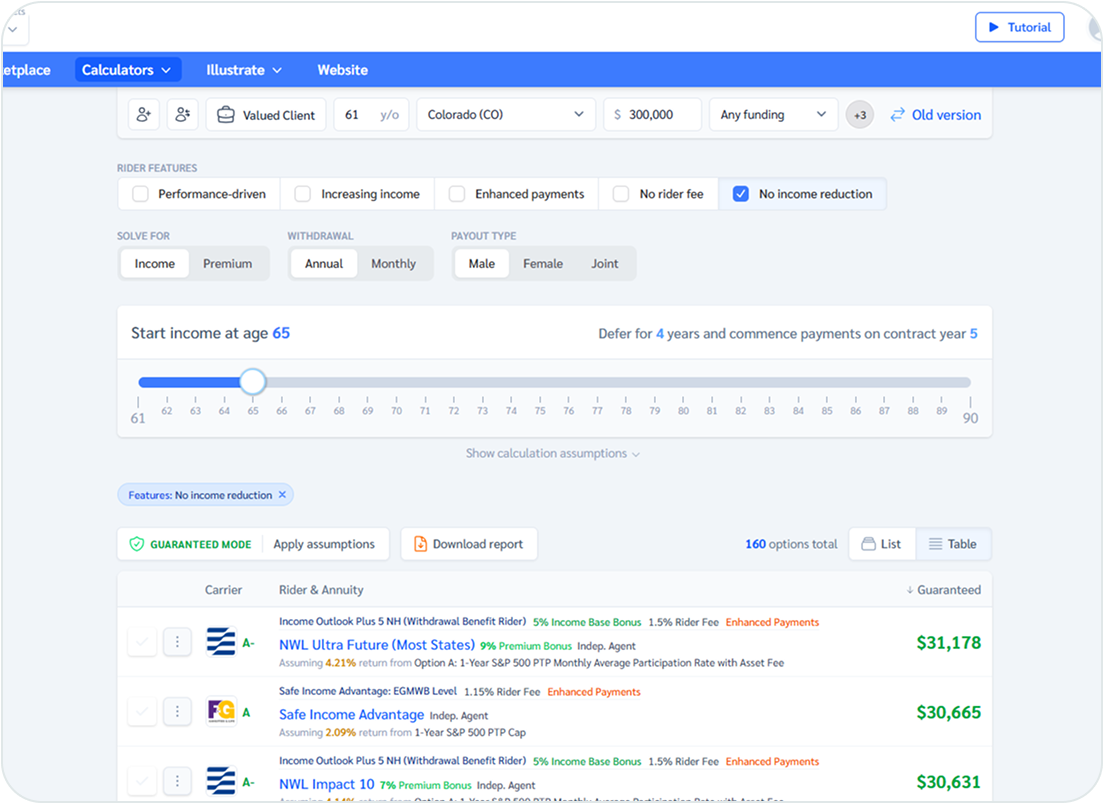The height and width of the screenshot is (803, 1103).
Task: Choose Female payout type
Action: tap(543, 264)
